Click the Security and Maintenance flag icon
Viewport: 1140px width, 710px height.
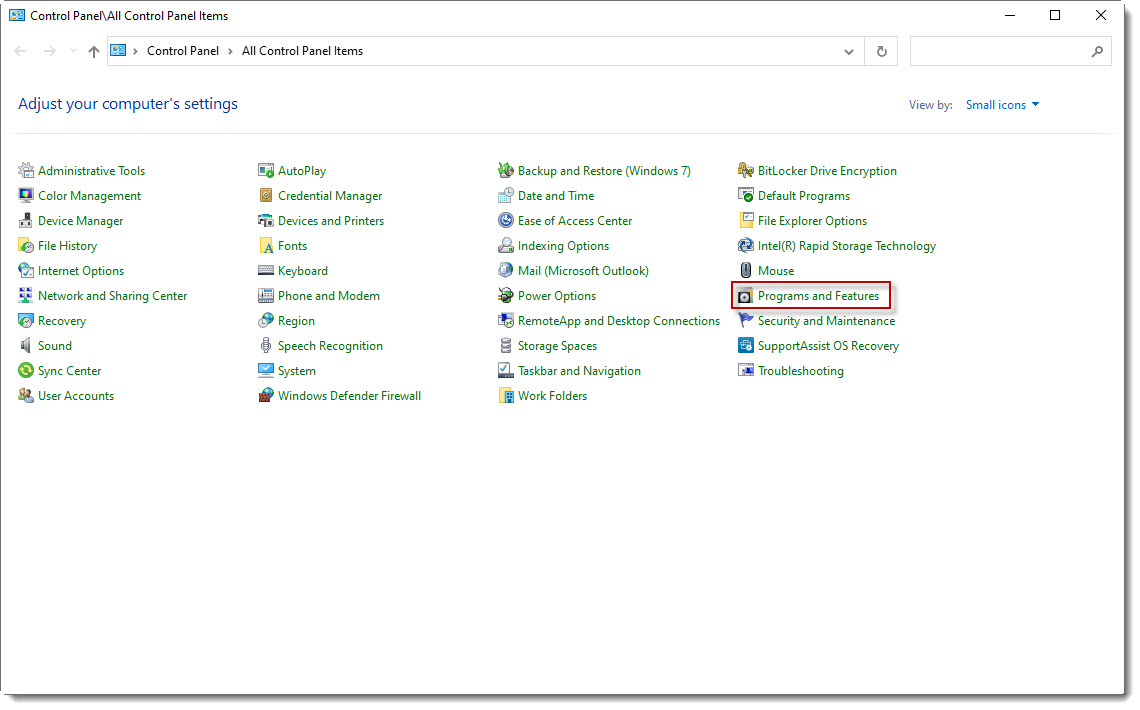point(746,320)
